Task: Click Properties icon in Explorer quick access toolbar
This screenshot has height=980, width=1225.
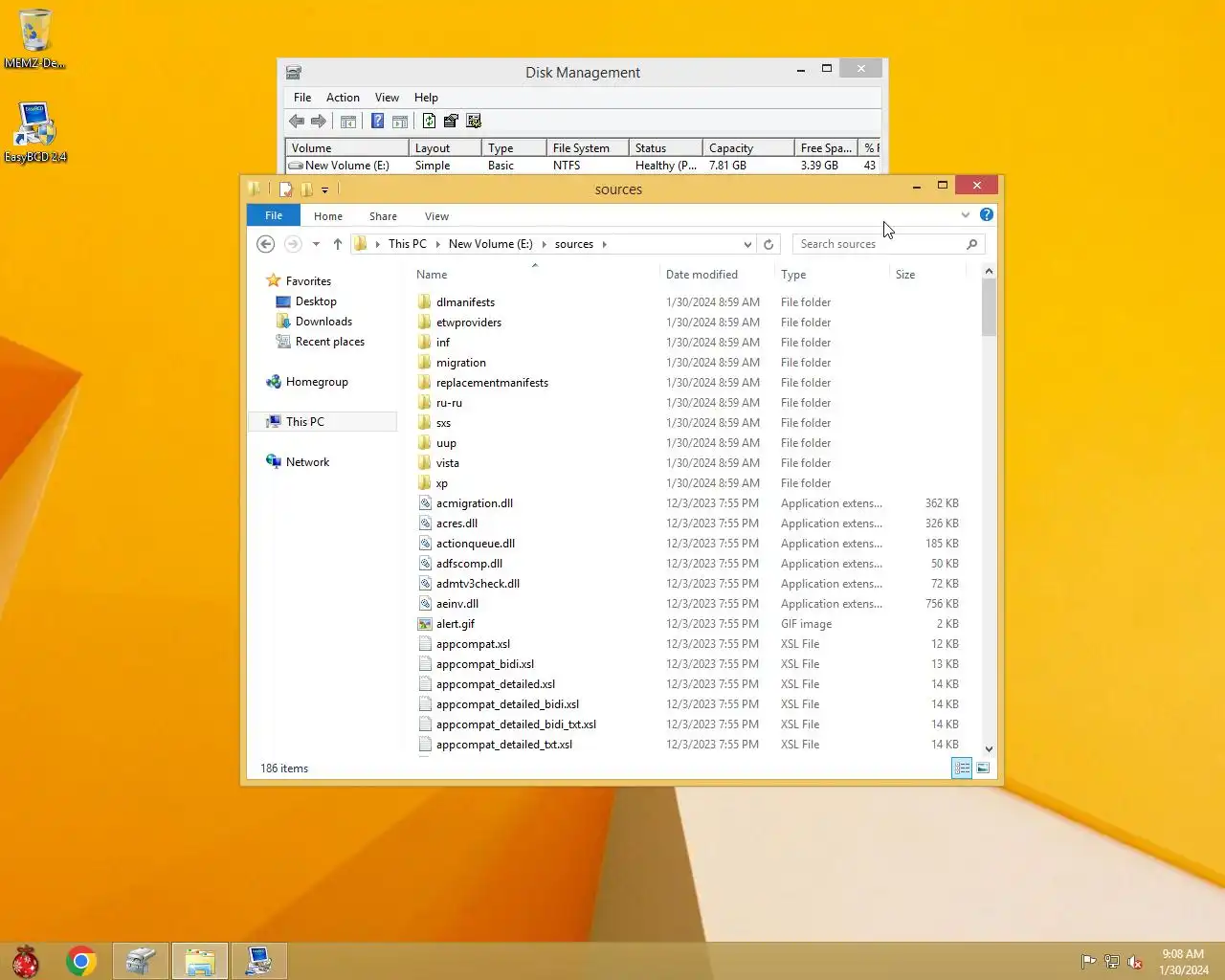Action: point(285,189)
